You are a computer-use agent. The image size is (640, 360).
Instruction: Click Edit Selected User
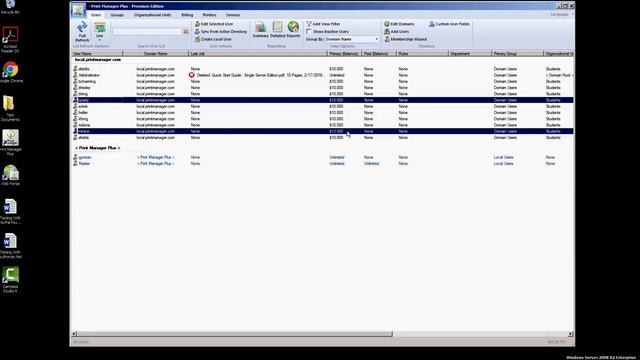[214, 24]
